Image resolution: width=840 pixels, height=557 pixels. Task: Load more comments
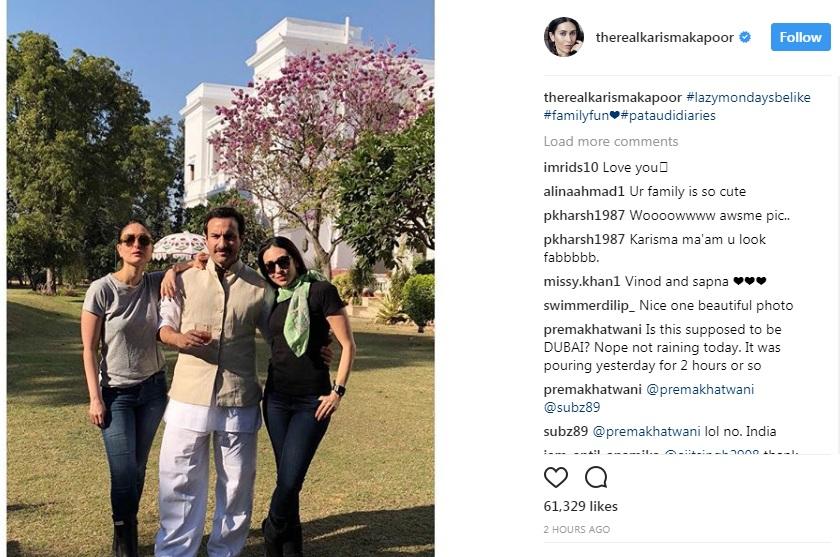(611, 141)
